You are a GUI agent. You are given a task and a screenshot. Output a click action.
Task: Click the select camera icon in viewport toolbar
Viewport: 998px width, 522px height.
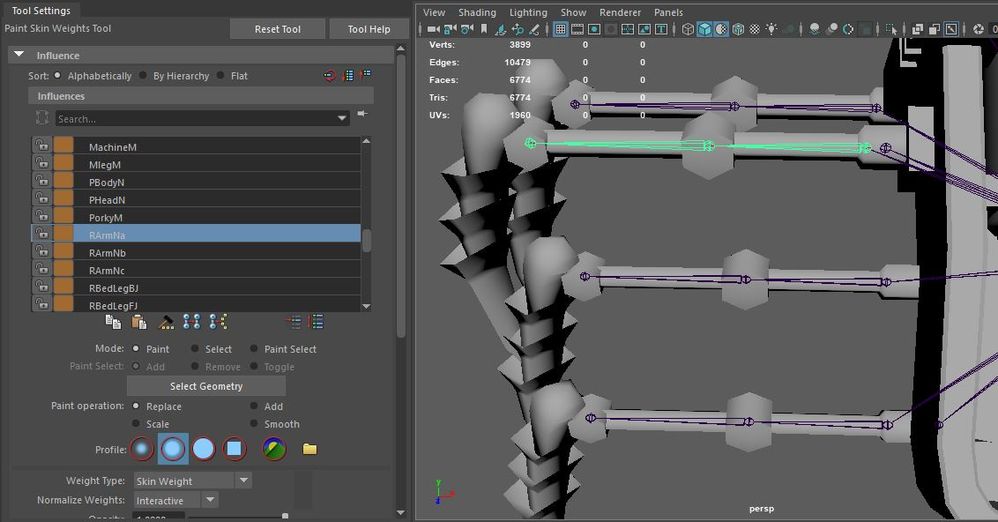click(433, 29)
